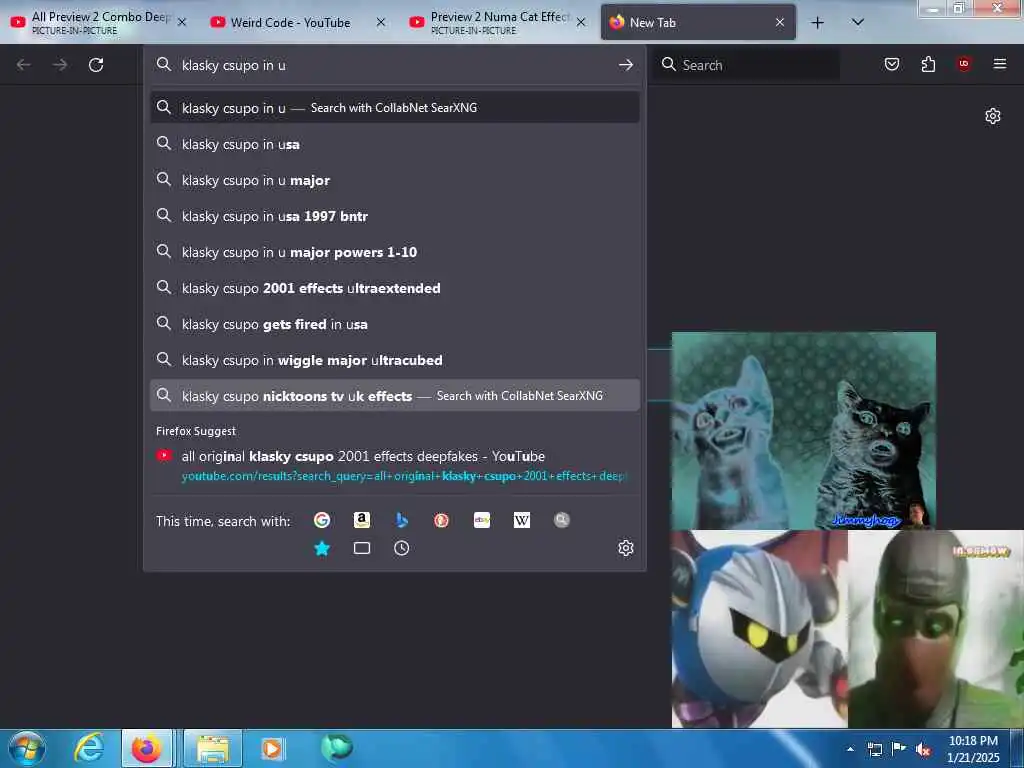Select the New Tab tab
This screenshot has width=1024, height=768.
coord(697,22)
